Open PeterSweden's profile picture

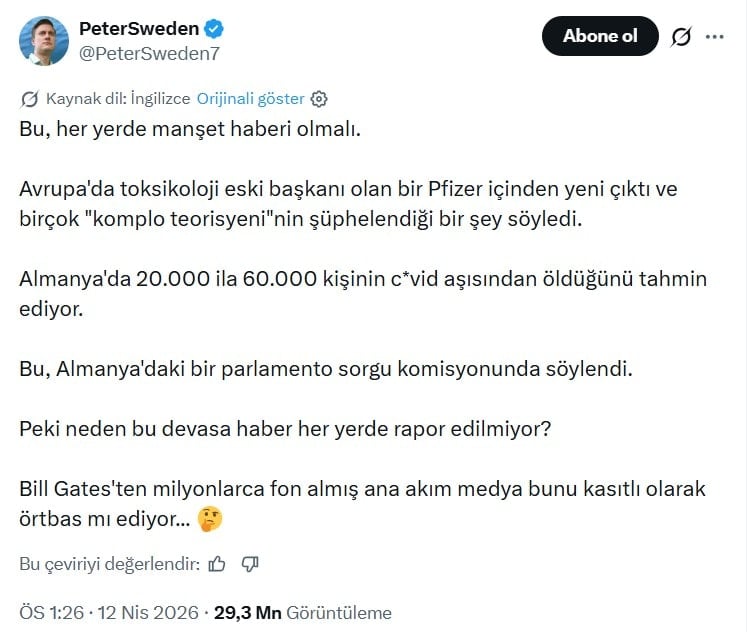(44, 41)
